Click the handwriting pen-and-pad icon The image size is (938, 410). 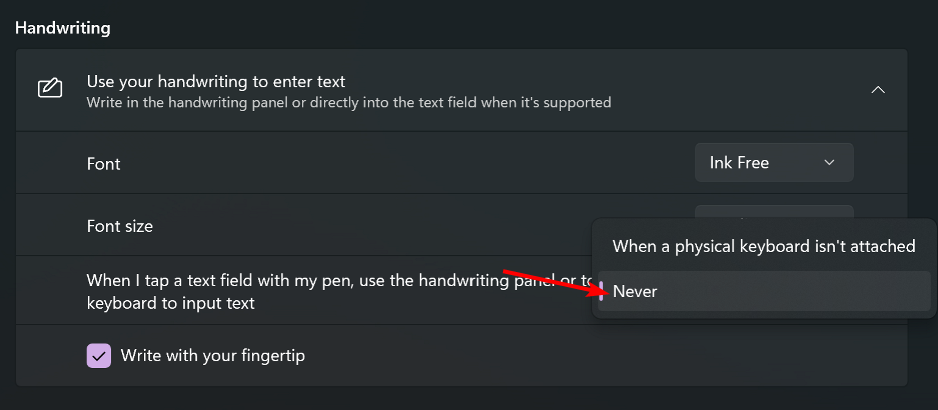pyautogui.click(x=50, y=90)
